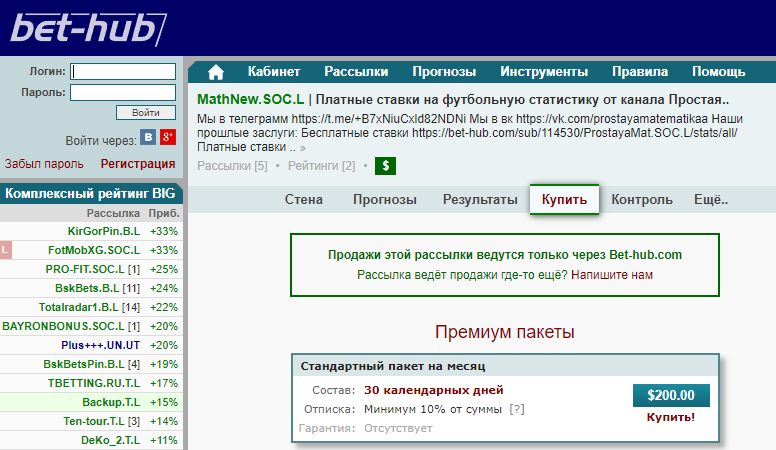Viewport: 776px width, 450px height.
Task: Open the MathNew.SOC.L title link
Action: click(x=250, y=100)
